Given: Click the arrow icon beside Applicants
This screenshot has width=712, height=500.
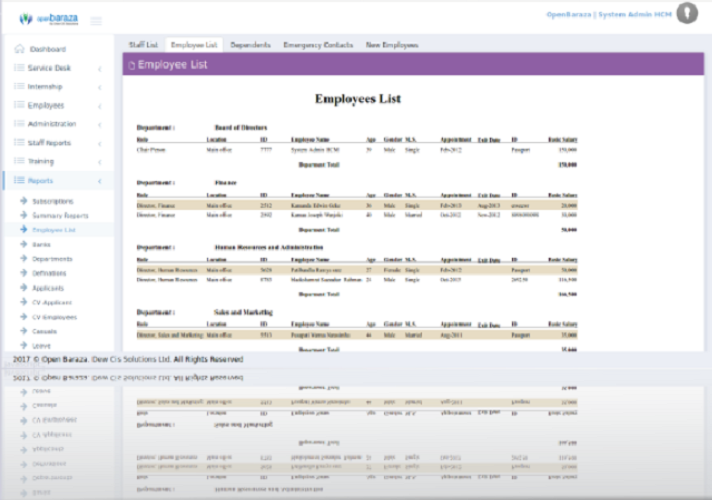Looking at the screenshot, I should tap(24, 287).
